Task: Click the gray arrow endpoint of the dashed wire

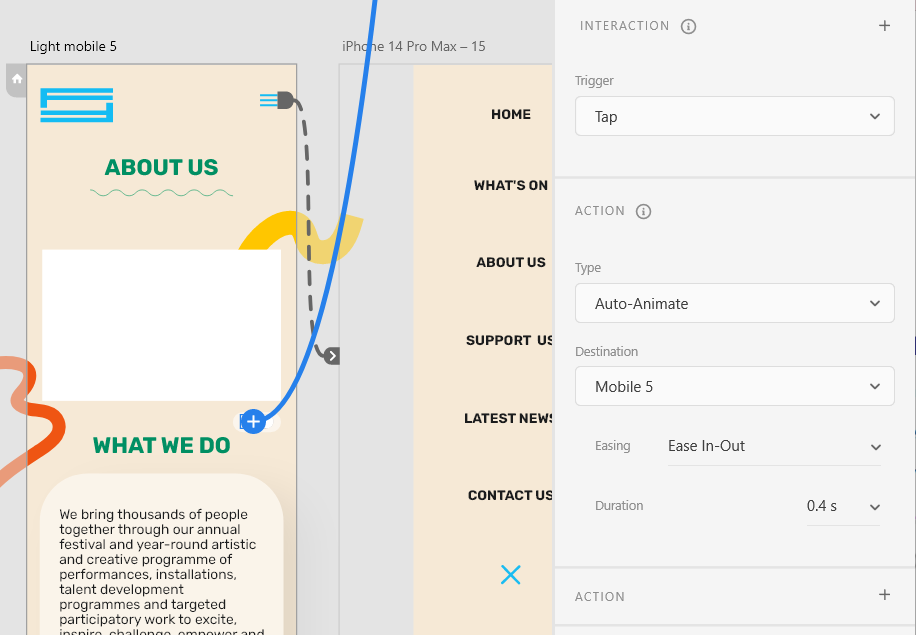Action: click(332, 356)
